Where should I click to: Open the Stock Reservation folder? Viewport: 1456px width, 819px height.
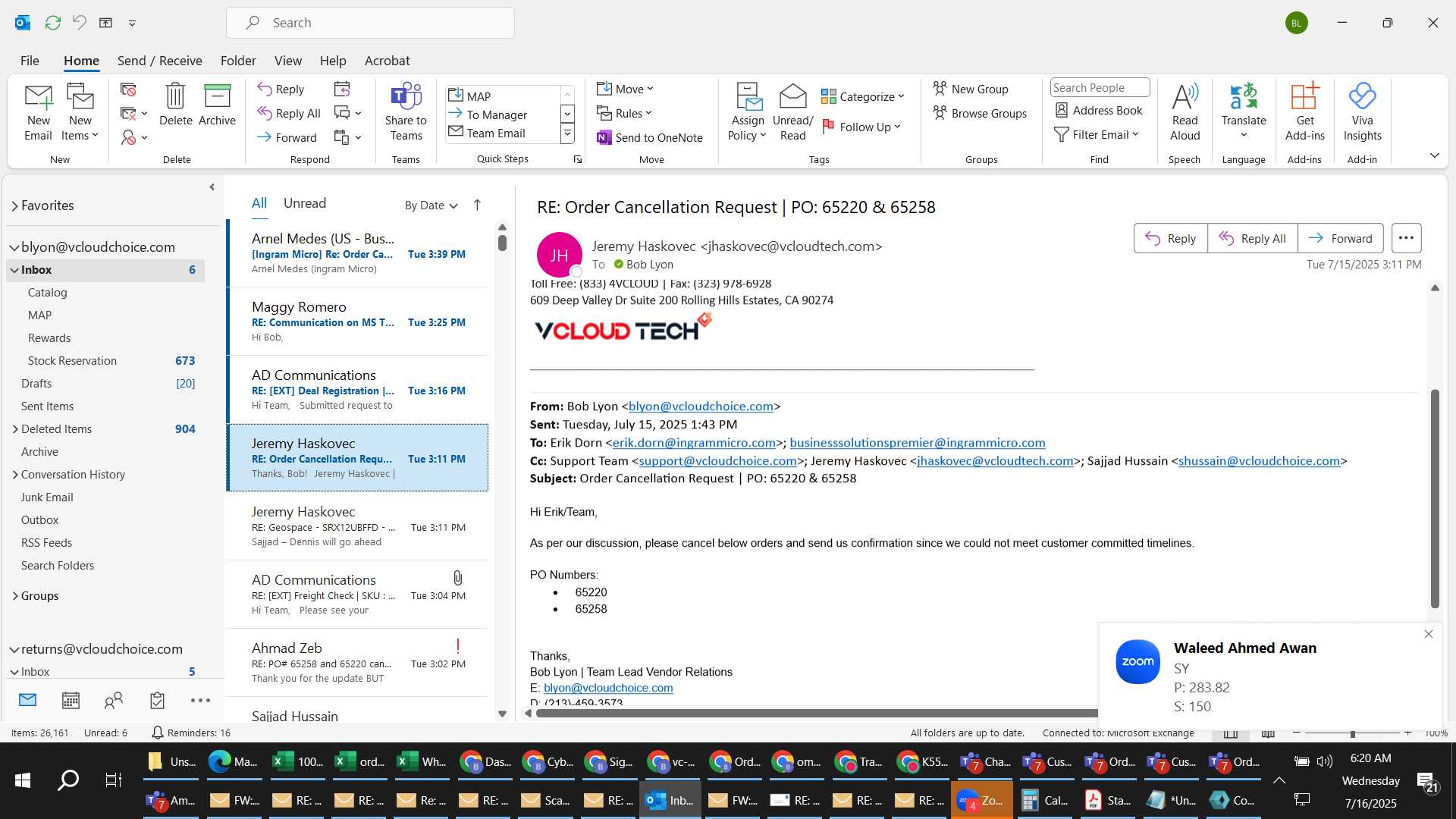(x=106, y=361)
